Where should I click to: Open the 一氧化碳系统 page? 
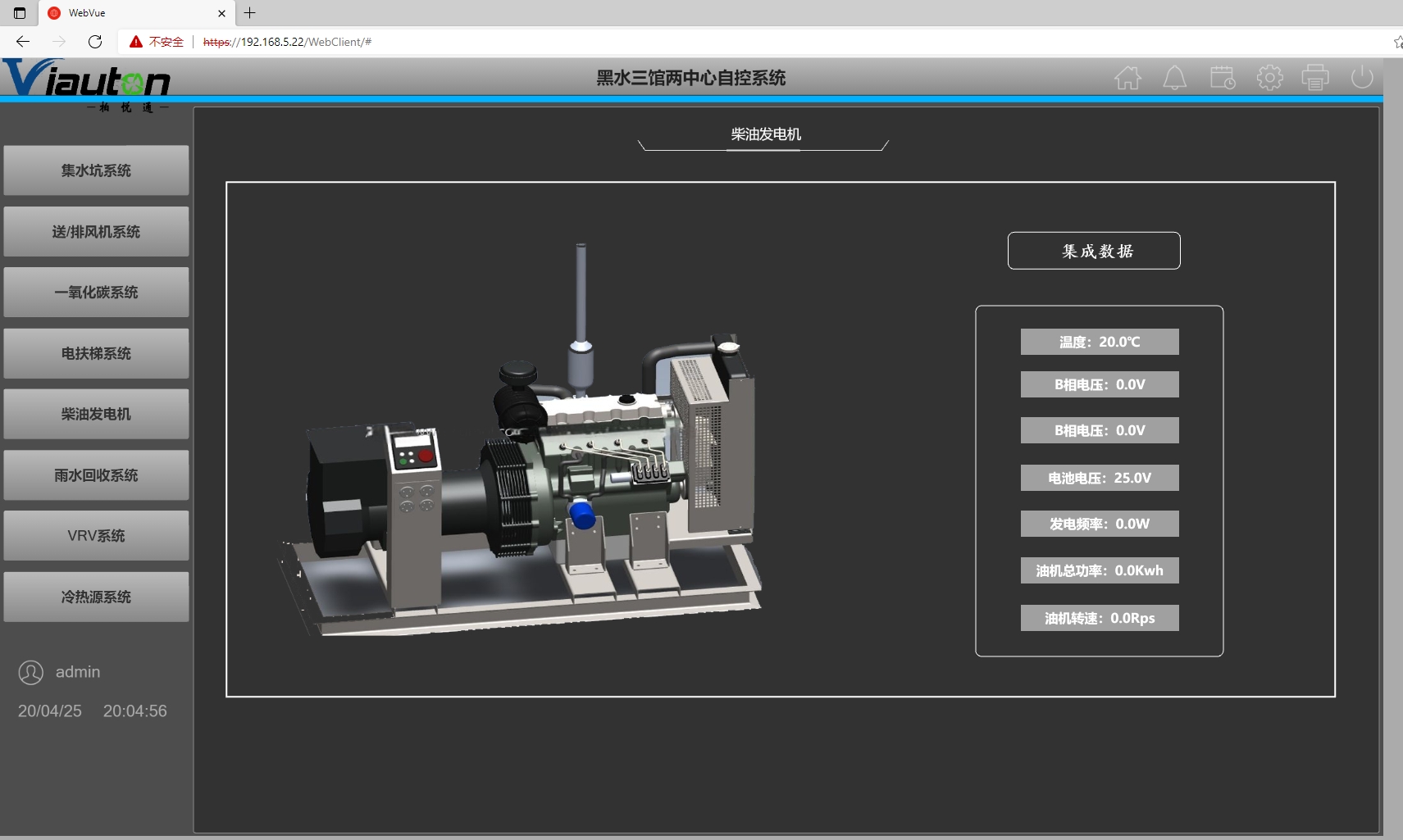pos(96,293)
